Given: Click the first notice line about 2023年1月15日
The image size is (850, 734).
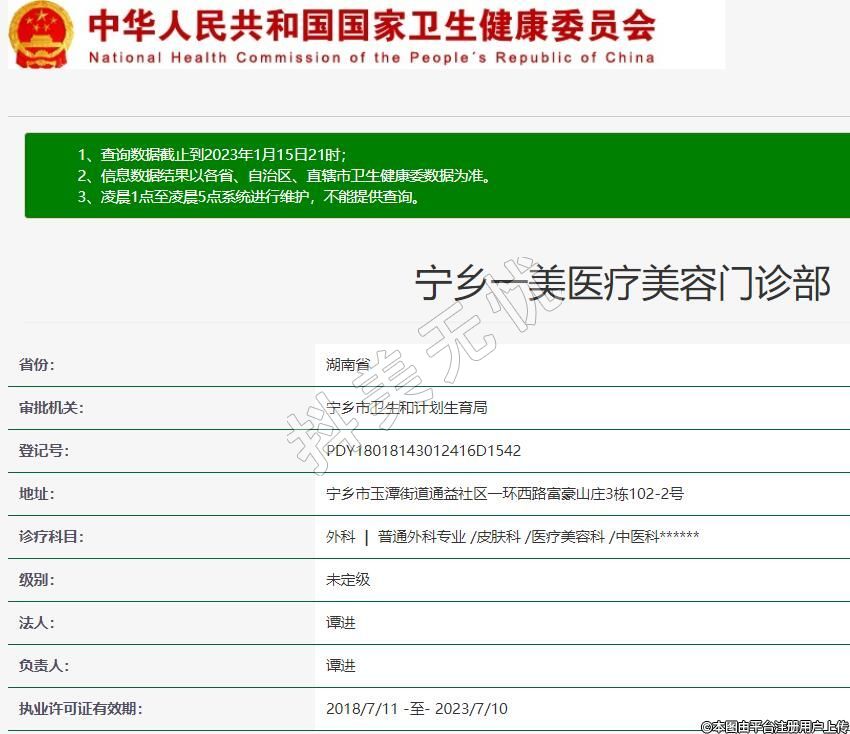Looking at the screenshot, I should click(x=212, y=154).
